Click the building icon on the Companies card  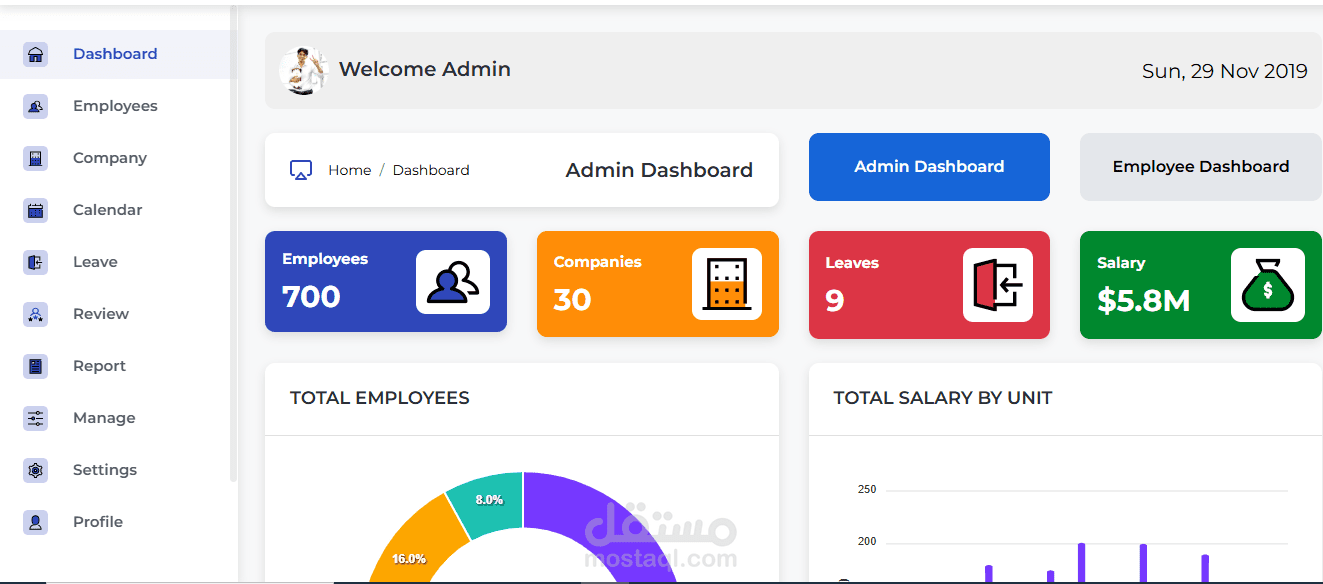[727, 284]
